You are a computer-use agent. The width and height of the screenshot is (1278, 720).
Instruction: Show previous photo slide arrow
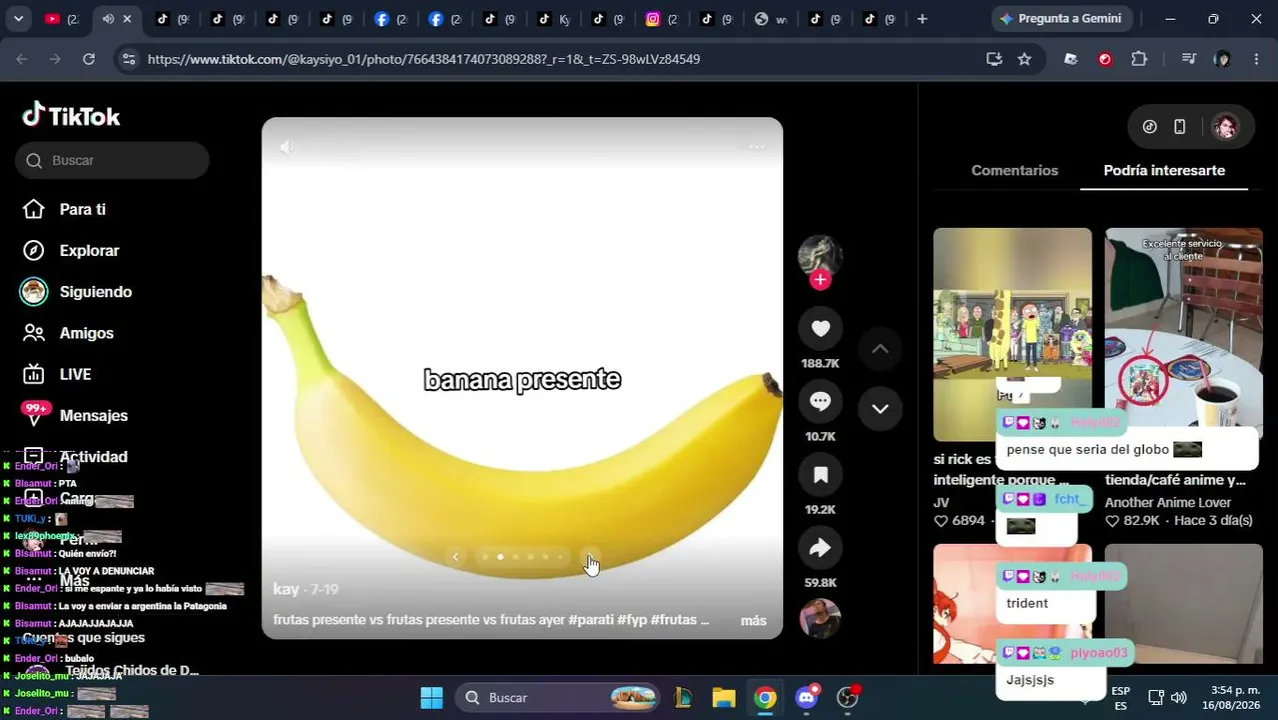[x=456, y=557]
